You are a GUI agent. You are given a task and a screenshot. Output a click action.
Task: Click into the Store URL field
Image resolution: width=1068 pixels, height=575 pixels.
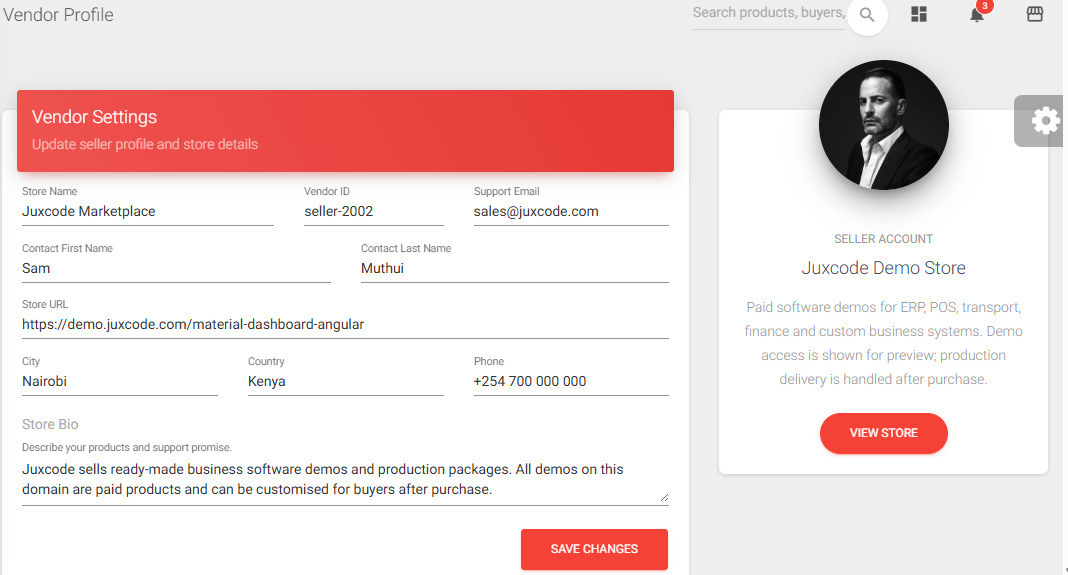345,325
